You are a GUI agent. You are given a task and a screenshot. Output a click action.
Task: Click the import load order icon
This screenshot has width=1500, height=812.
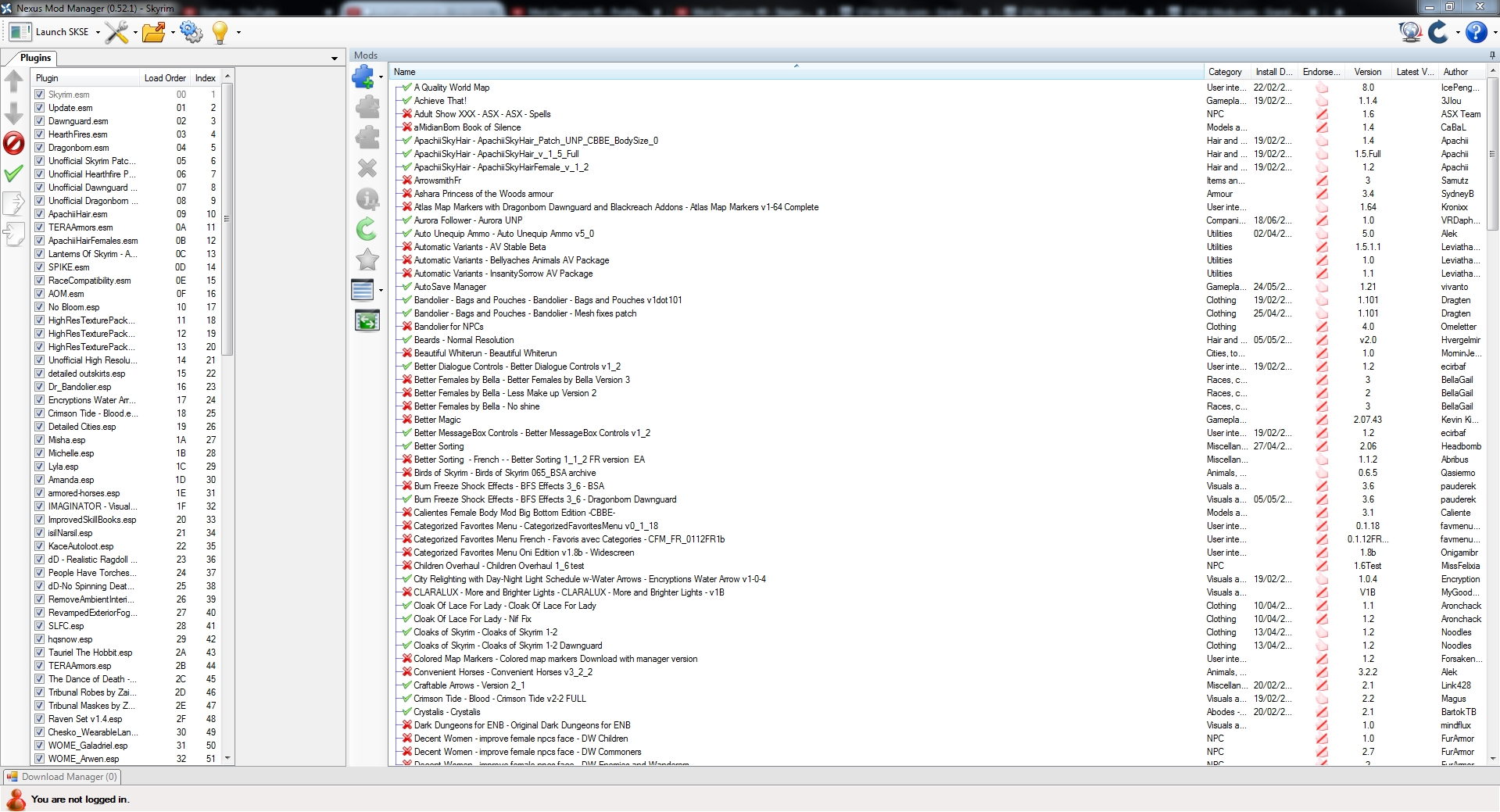point(14,234)
